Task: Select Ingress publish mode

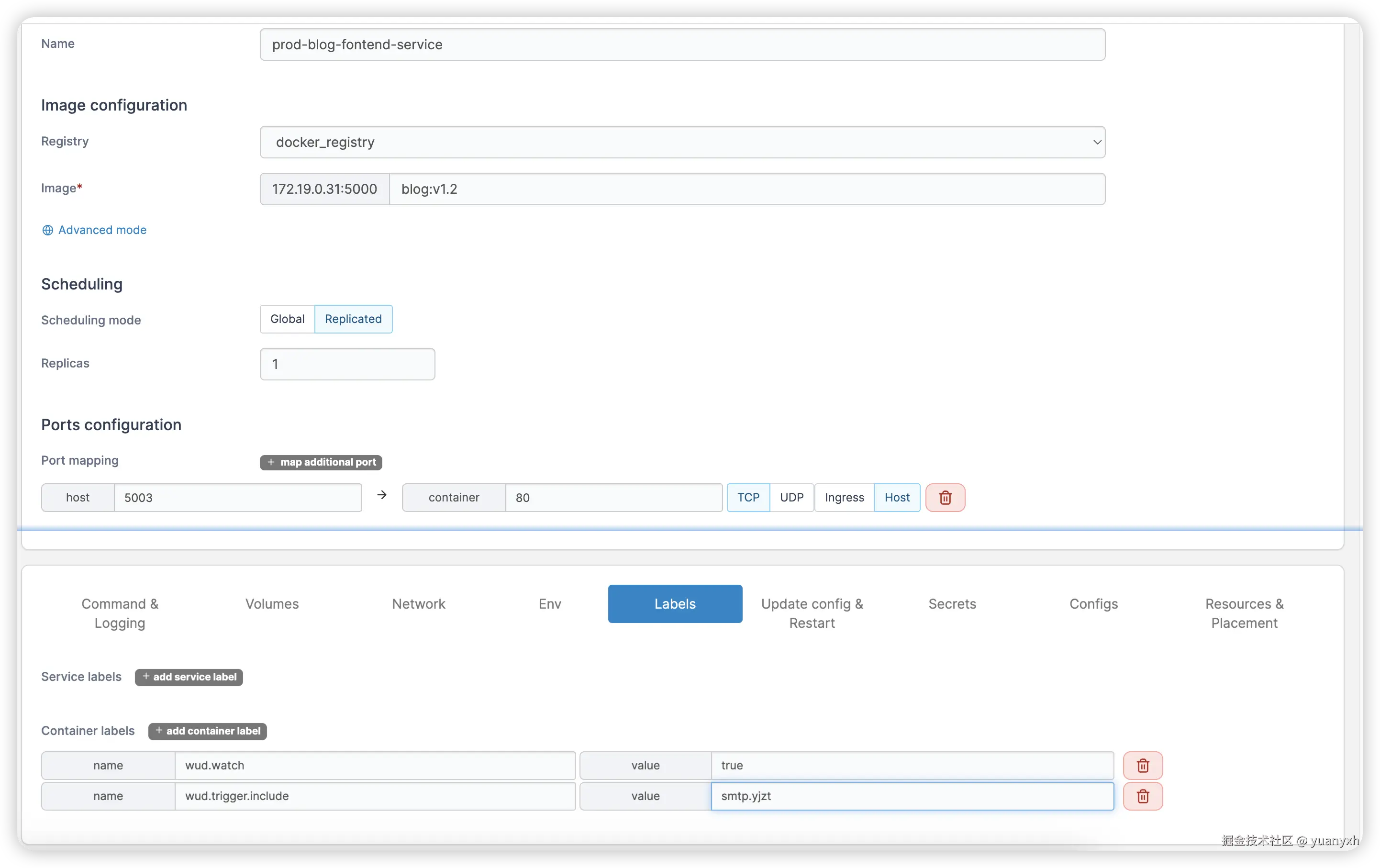Action: tap(844, 497)
